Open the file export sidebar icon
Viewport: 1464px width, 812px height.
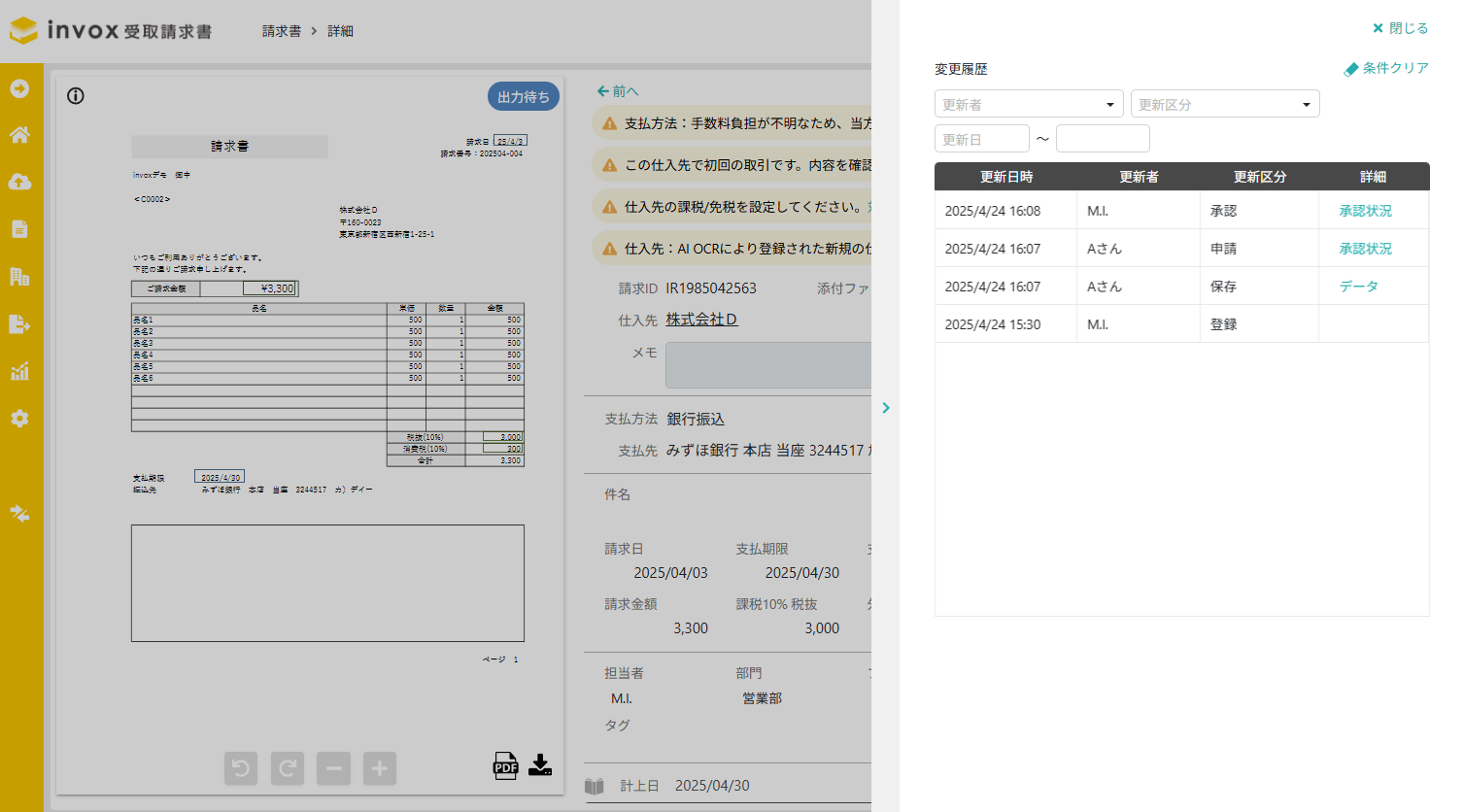[x=19, y=323]
